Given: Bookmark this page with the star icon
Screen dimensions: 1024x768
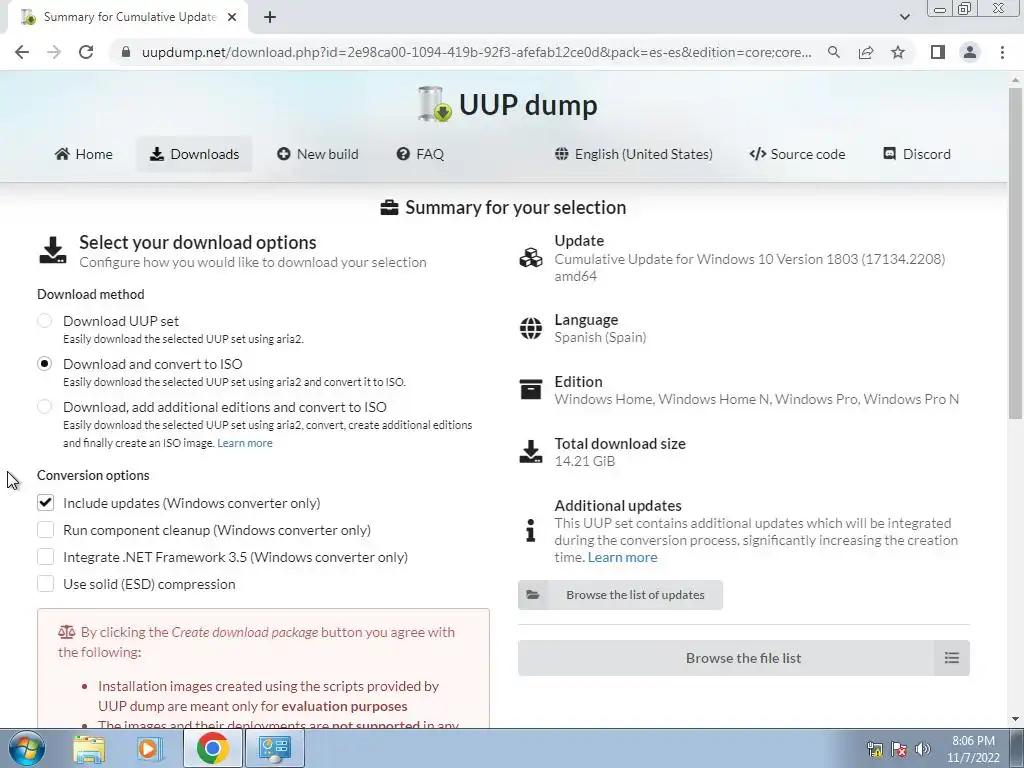Looking at the screenshot, I should tap(898, 52).
